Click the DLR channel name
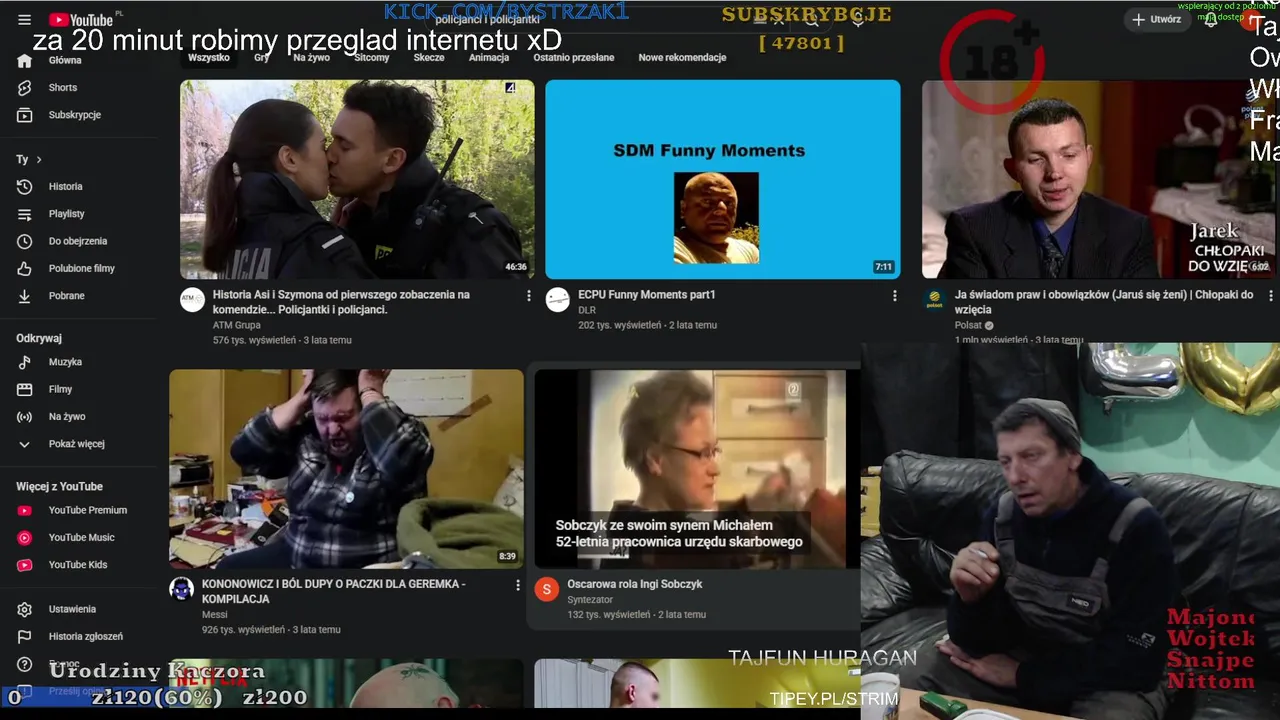This screenshot has height=720, width=1280. [x=587, y=311]
